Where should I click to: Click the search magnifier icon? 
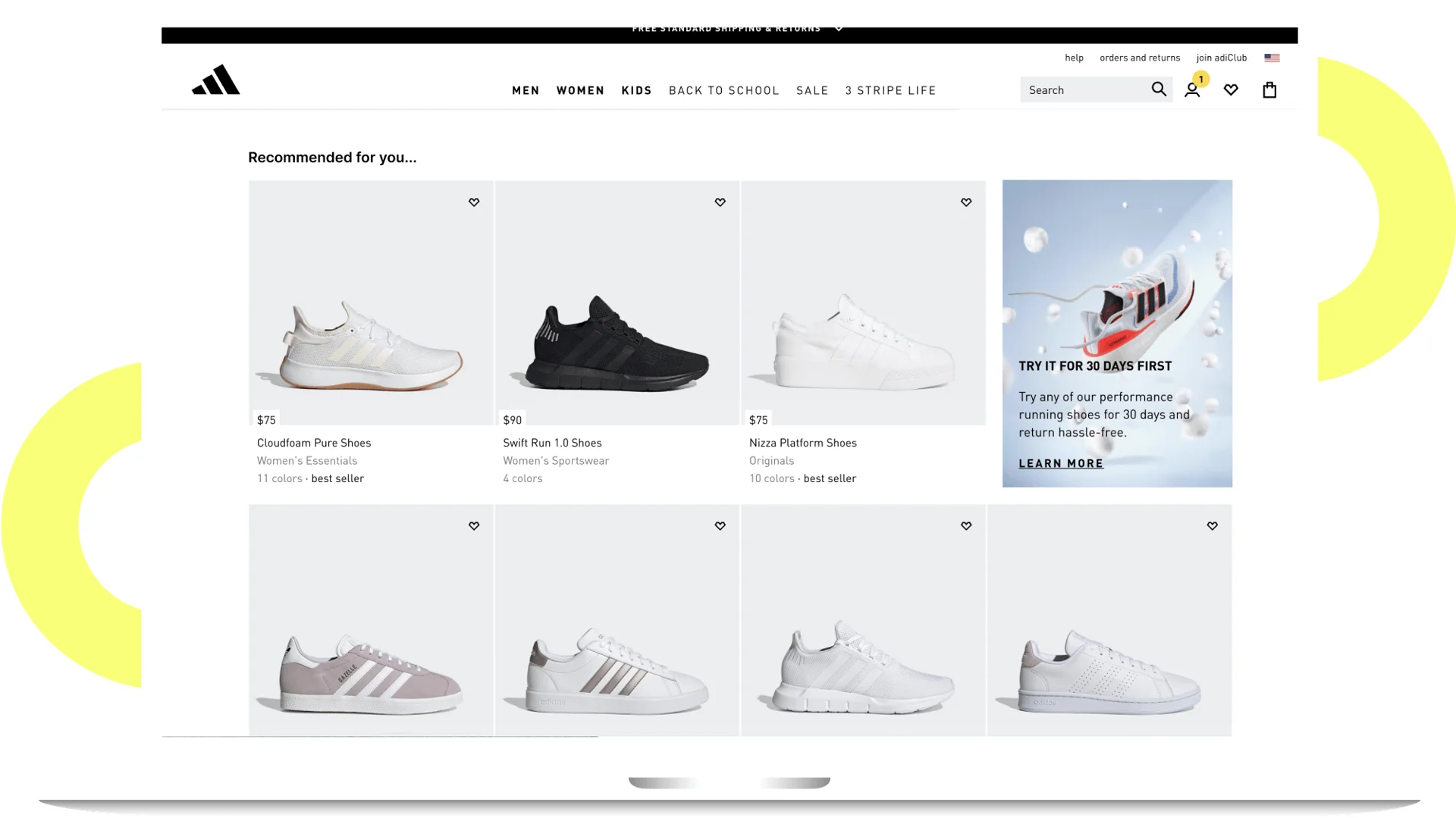1158,89
